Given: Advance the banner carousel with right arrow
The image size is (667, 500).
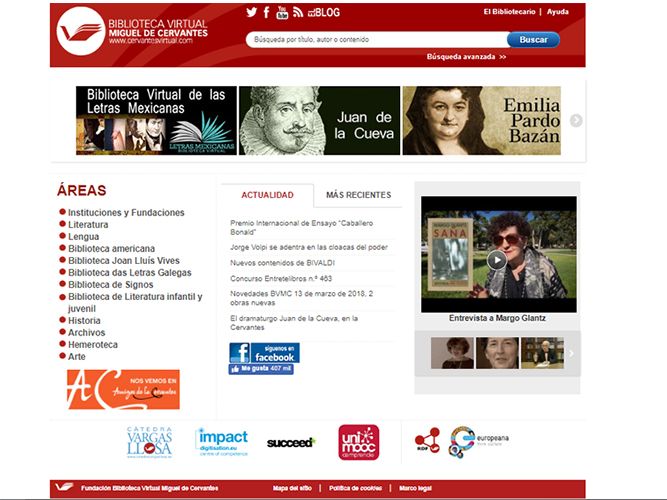Looking at the screenshot, I should pyautogui.click(x=576, y=121).
